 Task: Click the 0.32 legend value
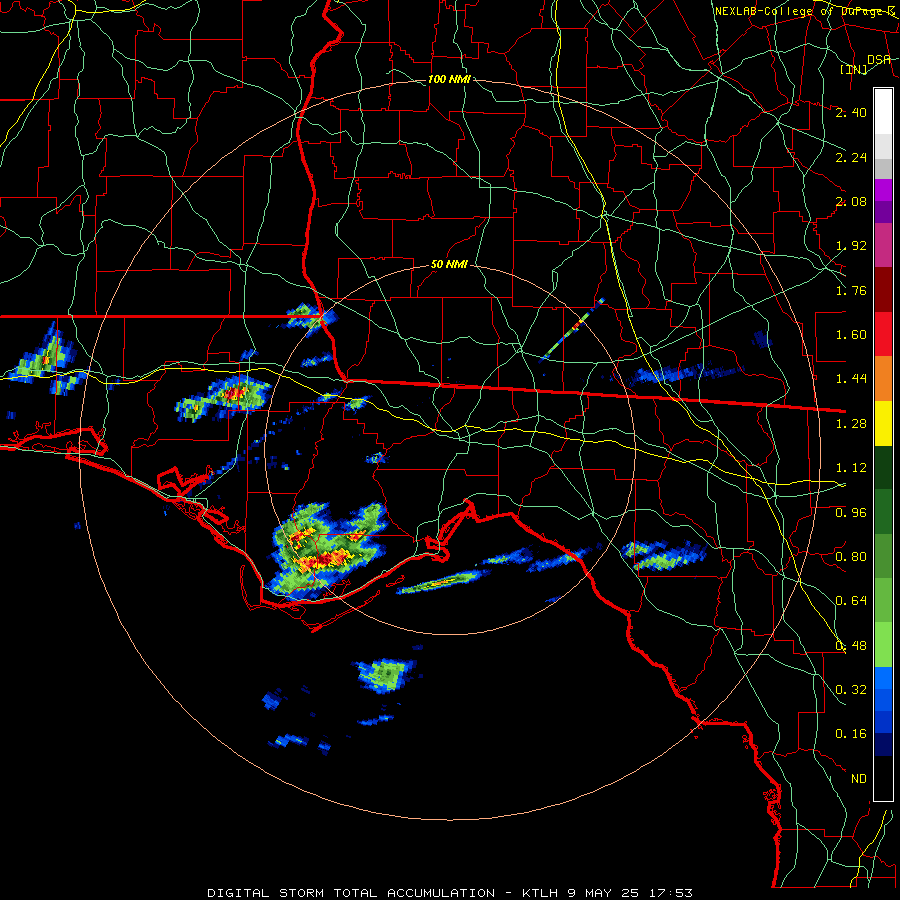click(x=851, y=690)
